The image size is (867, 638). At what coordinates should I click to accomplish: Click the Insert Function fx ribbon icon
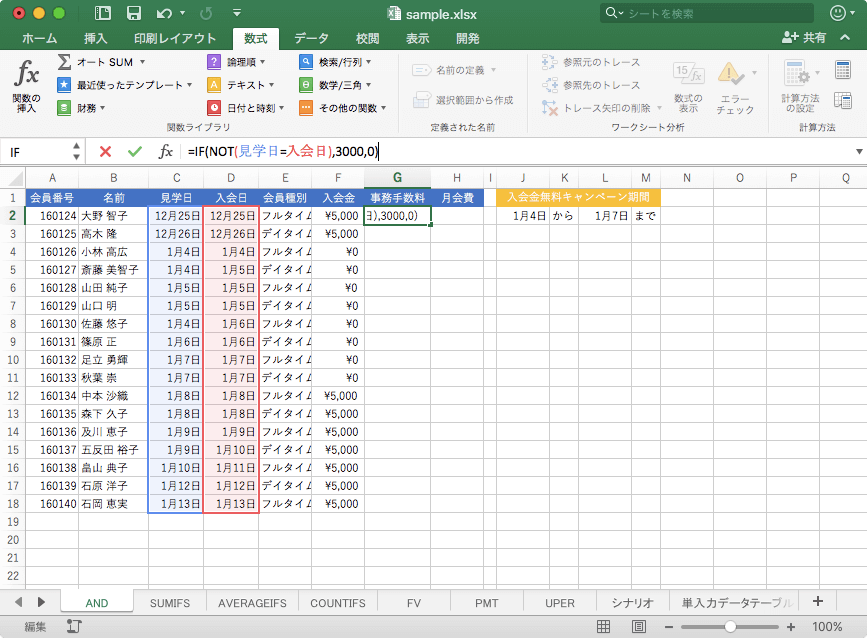coord(27,74)
